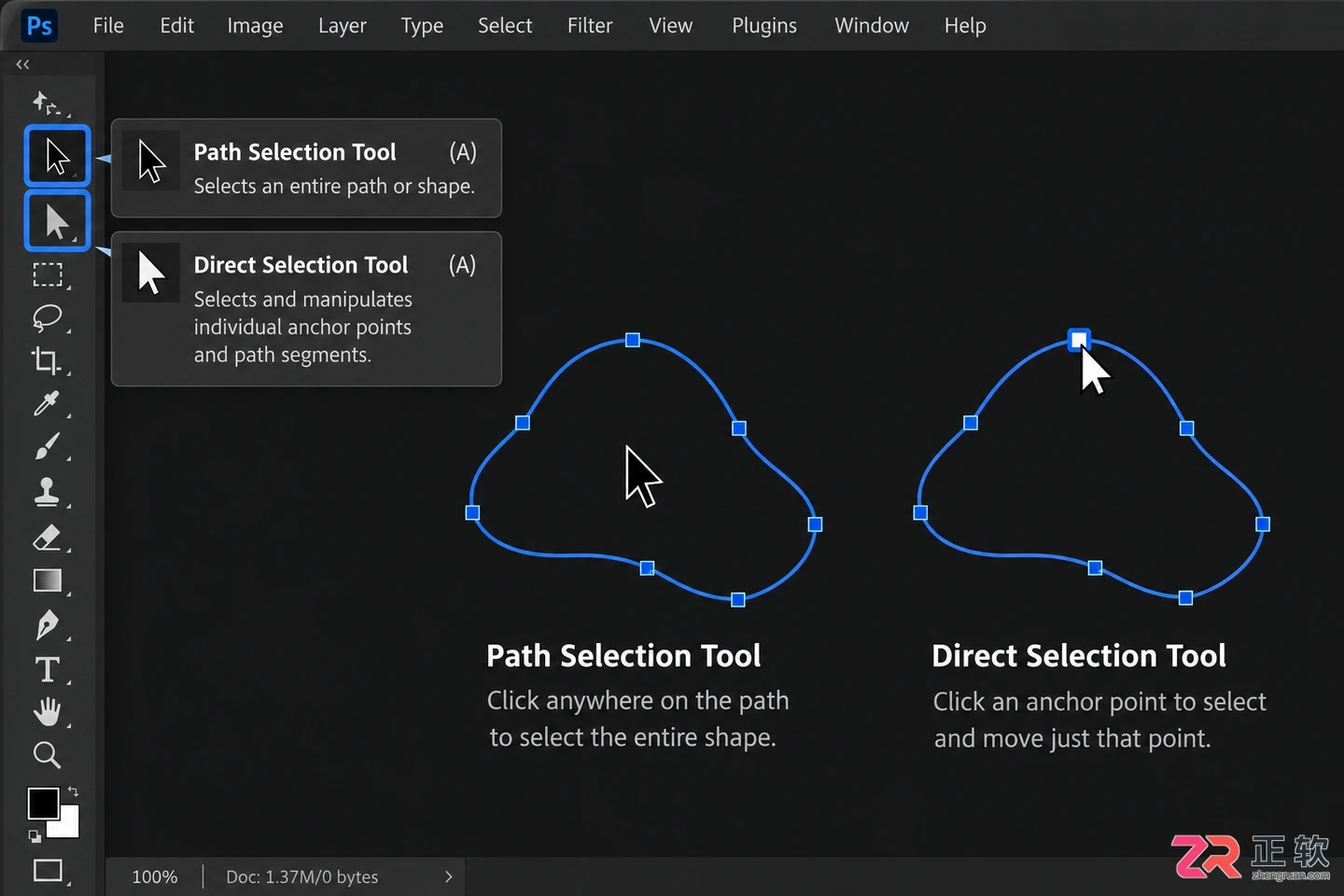Viewport: 1344px width, 896px height.
Task: Select the Lasso tool
Action: click(x=48, y=318)
